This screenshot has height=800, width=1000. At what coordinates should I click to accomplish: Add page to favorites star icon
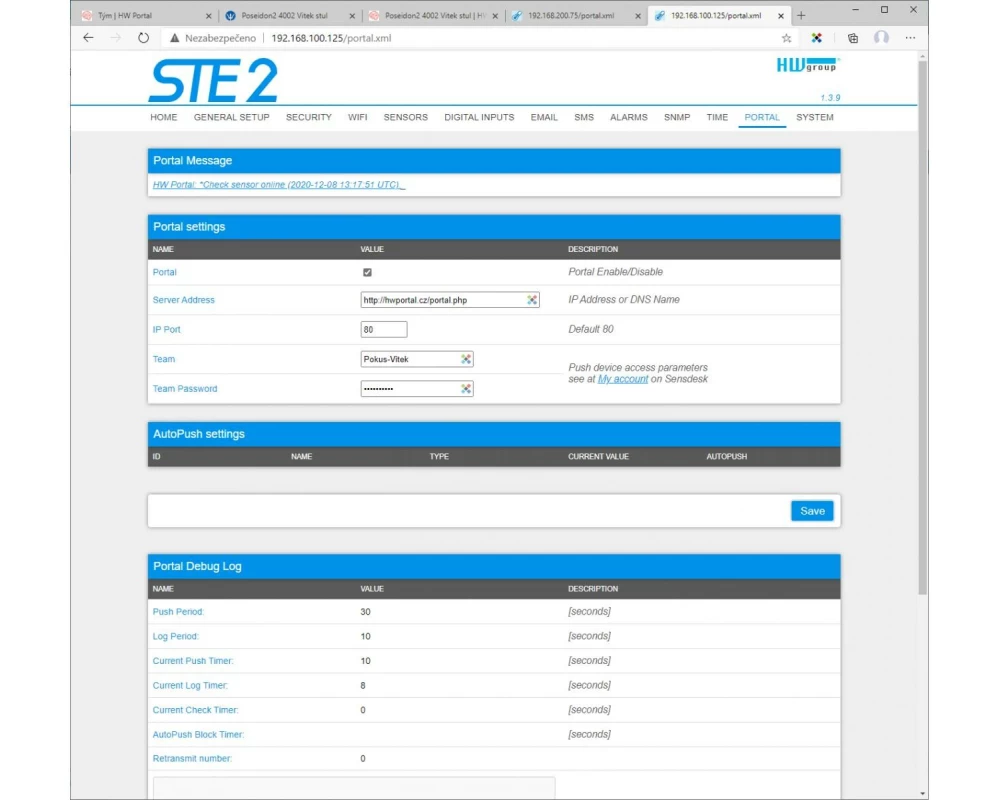[x=787, y=38]
